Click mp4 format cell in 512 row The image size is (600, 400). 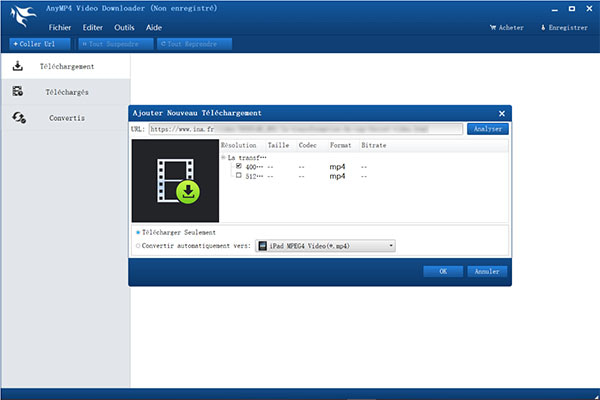pos(337,176)
